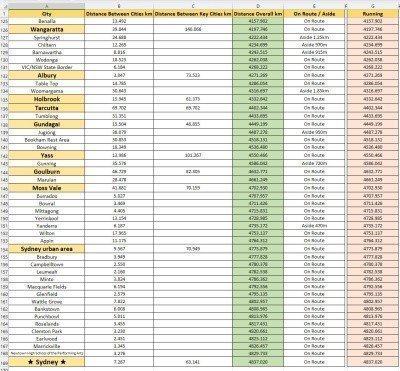Select the Wangaratta city cell
400x371 pixels.
(47, 29)
